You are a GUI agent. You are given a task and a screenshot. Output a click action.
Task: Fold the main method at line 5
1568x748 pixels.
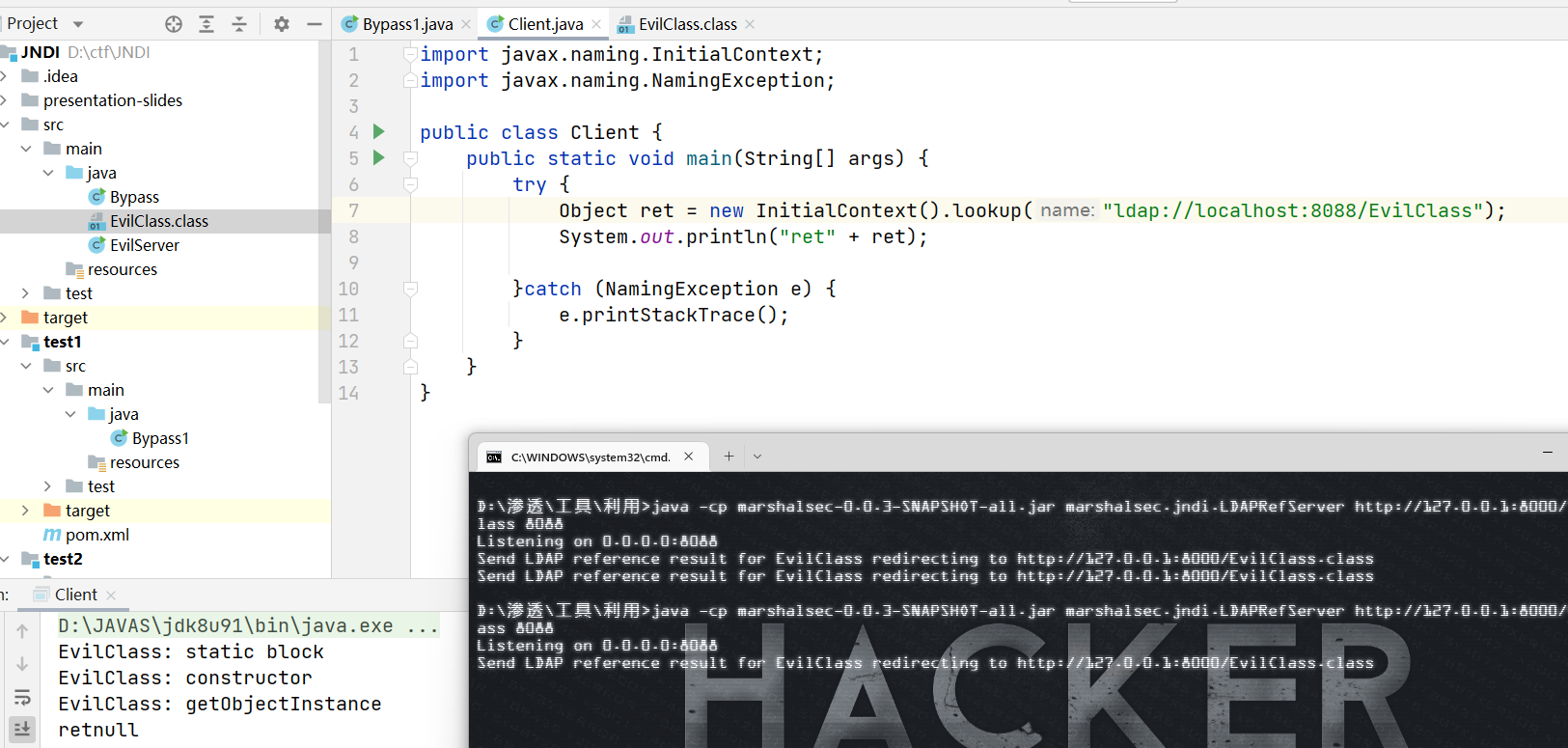[x=410, y=158]
